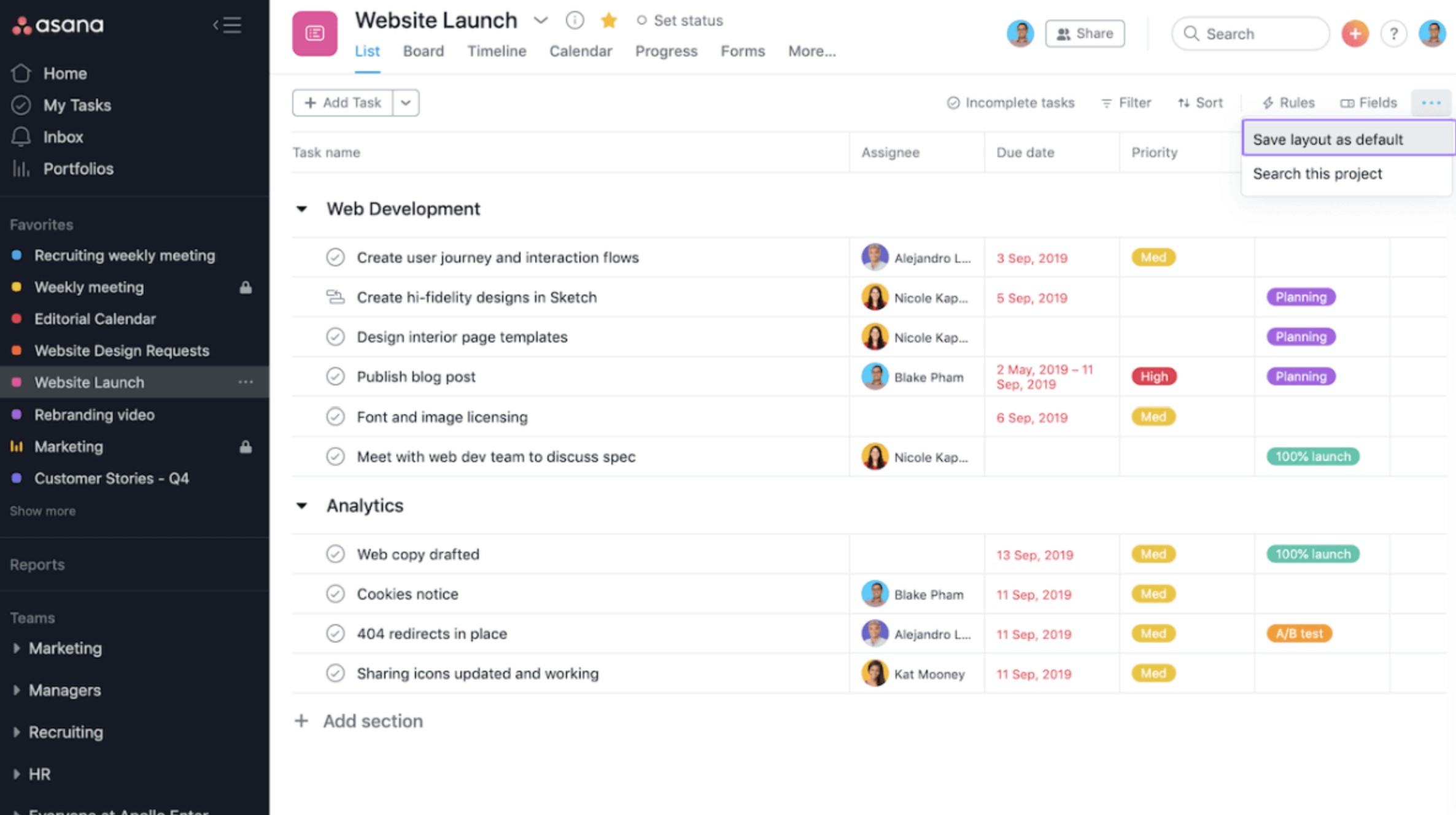This screenshot has height=815, width=1456.
Task: Expand the Marketing team
Action: [17, 648]
